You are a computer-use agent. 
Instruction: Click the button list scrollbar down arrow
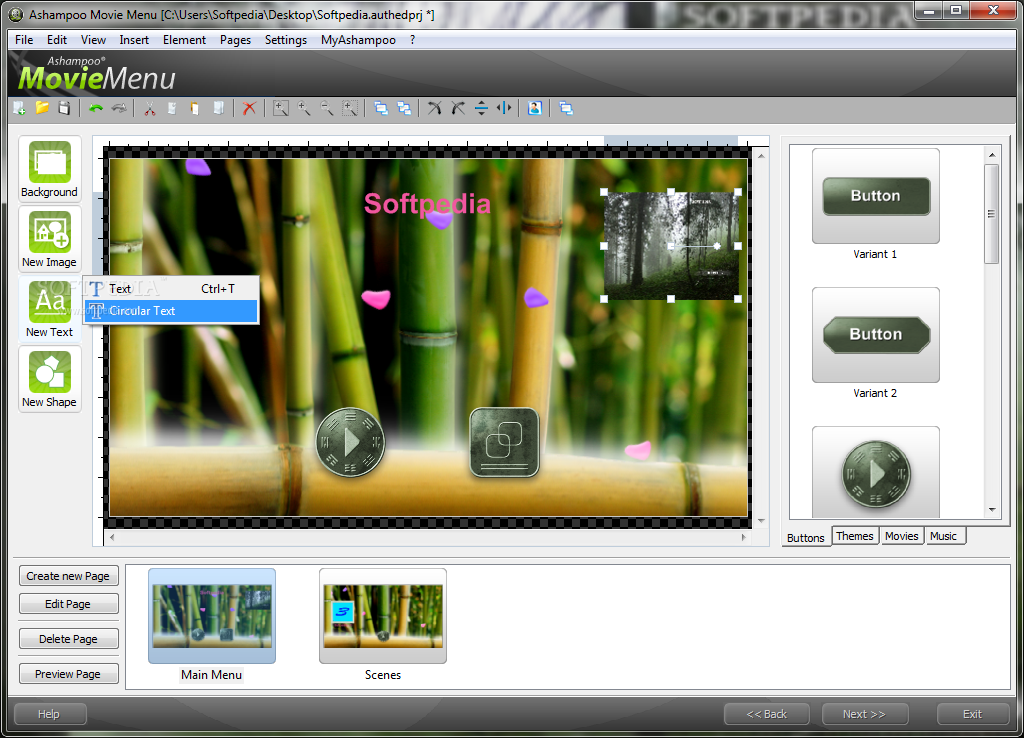pos(992,509)
